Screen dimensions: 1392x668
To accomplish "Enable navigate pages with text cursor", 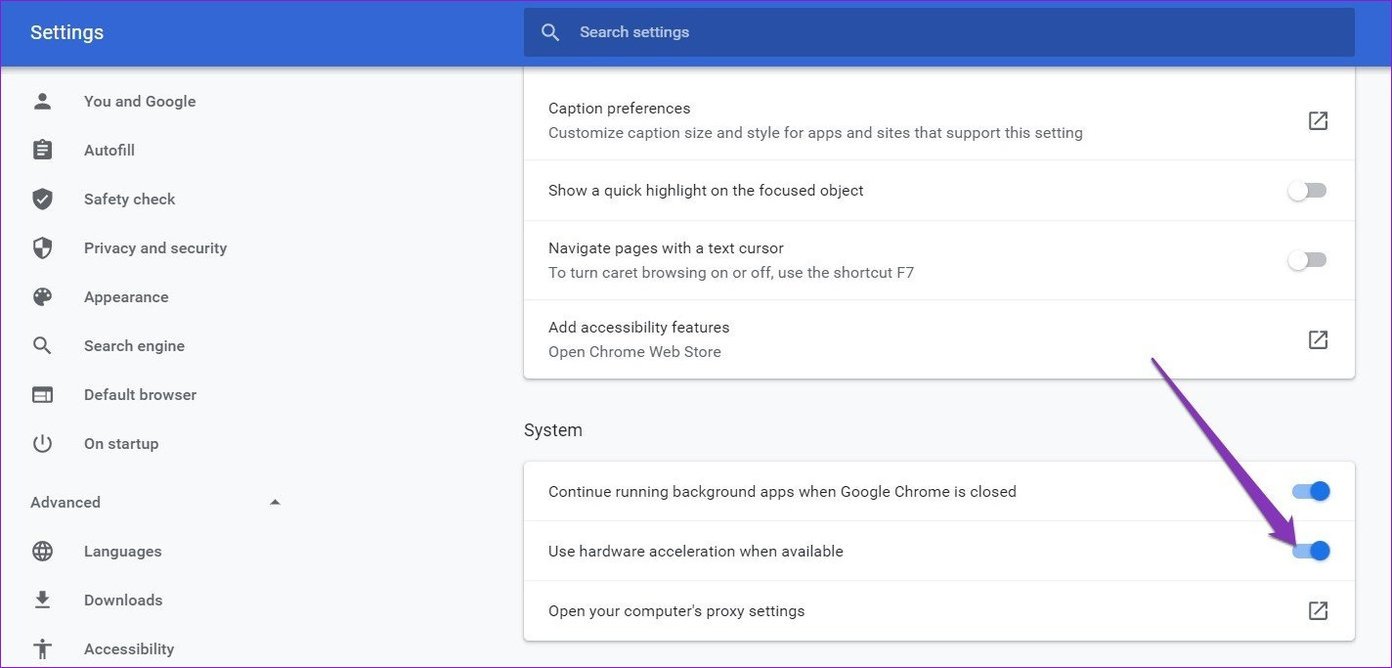I will (1307, 260).
